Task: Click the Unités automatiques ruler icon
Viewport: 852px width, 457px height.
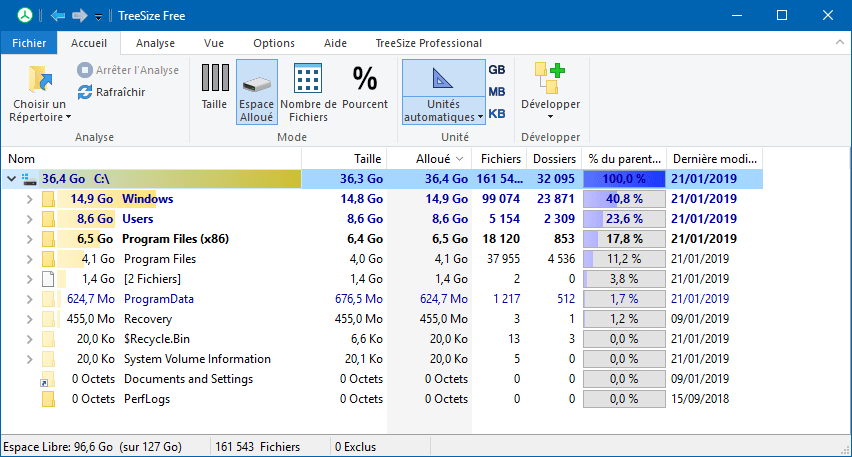Action: (x=443, y=78)
